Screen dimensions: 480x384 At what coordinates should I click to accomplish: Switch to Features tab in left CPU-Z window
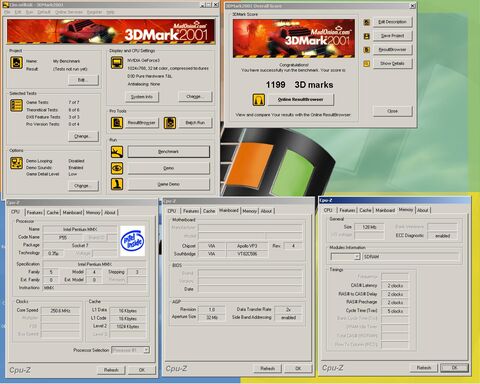(x=35, y=212)
